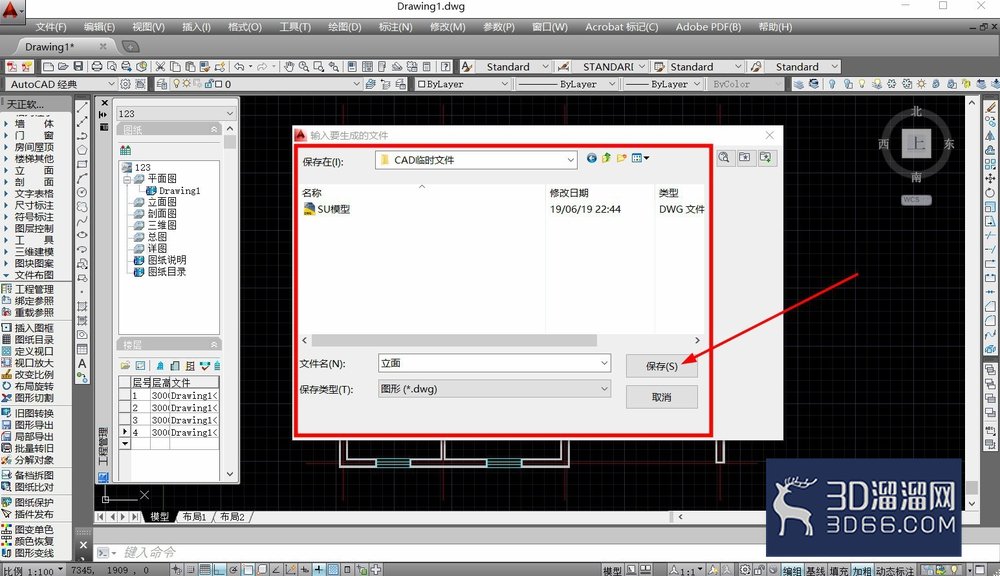The height and width of the screenshot is (576, 1000).
Task: Select the Line draw tool
Action: click(82, 107)
